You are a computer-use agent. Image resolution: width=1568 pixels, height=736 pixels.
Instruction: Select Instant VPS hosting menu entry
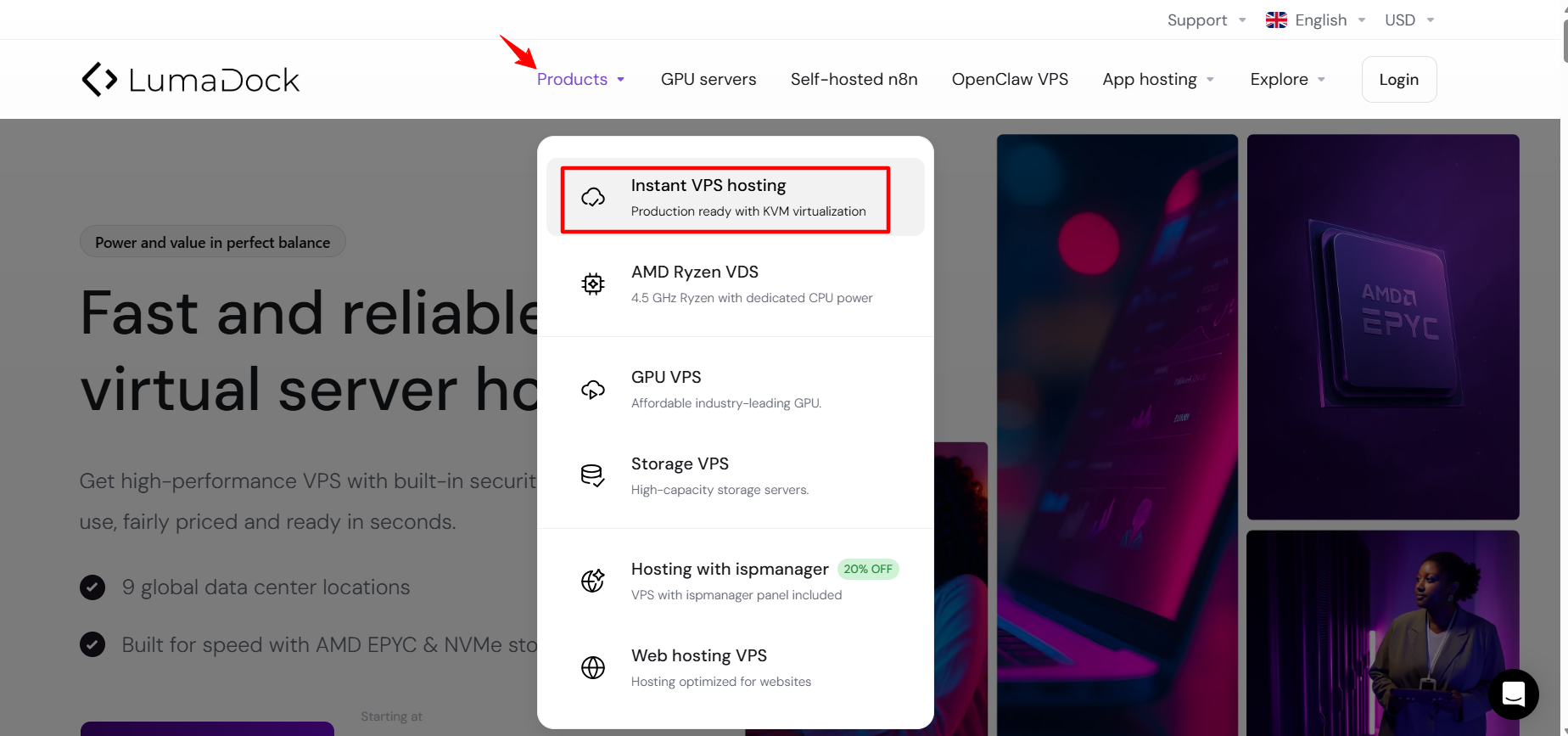pos(735,197)
